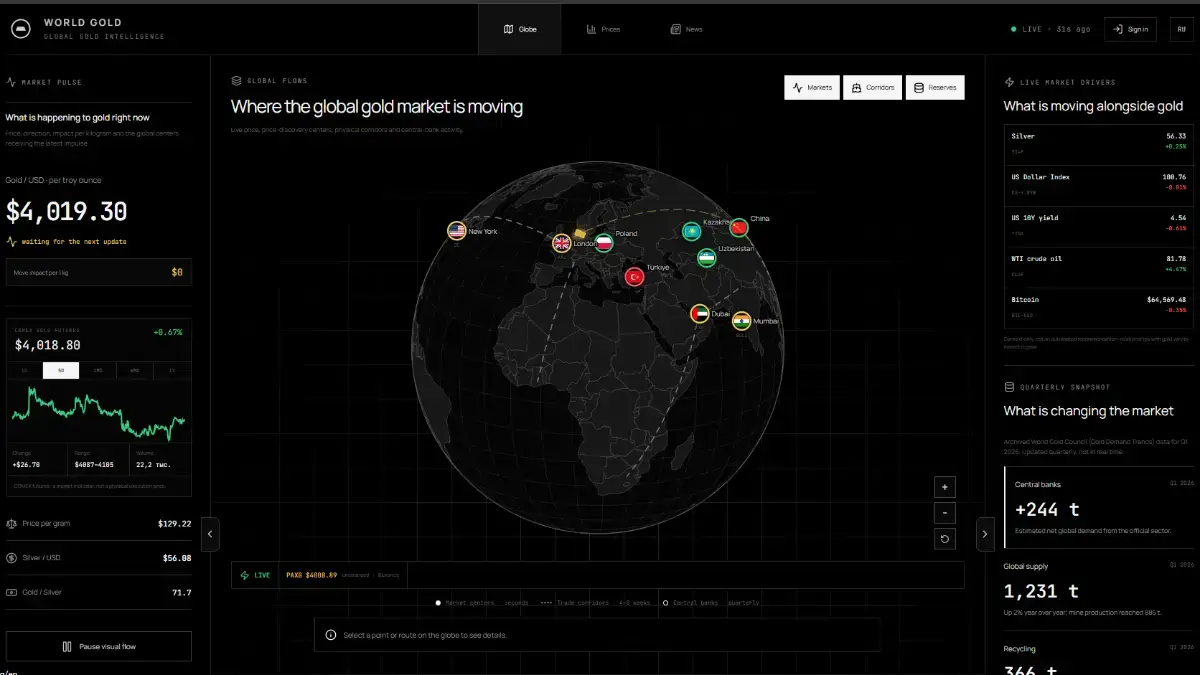This screenshot has height=675, width=1200.
Task: Select the 1M chart range
Action: coord(98,371)
